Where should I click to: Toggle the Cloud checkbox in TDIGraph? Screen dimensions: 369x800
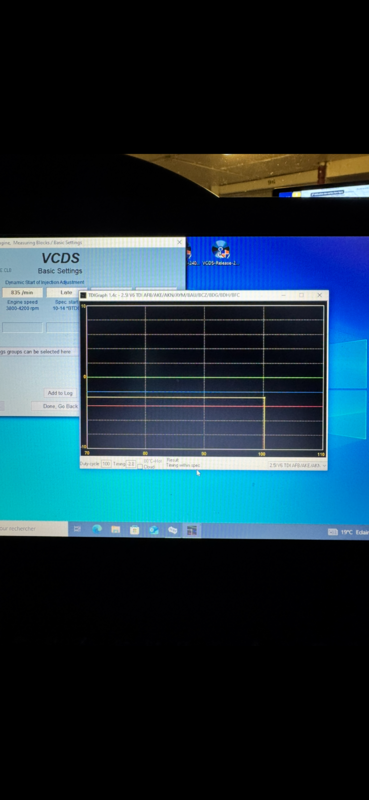pyautogui.click(x=140, y=467)
